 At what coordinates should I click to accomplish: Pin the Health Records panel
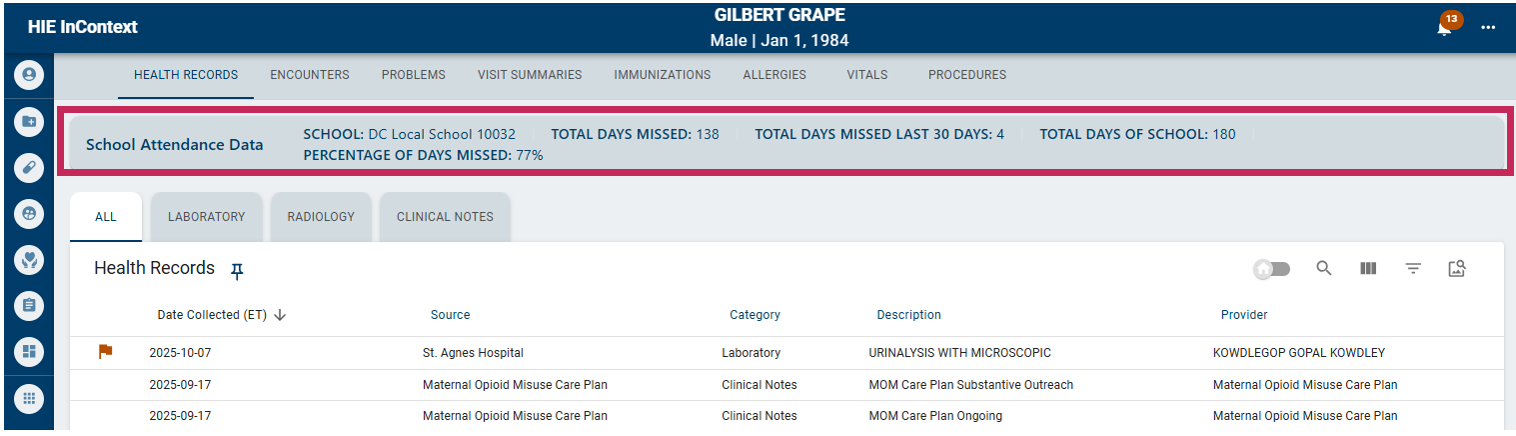(x=237, y=270)
